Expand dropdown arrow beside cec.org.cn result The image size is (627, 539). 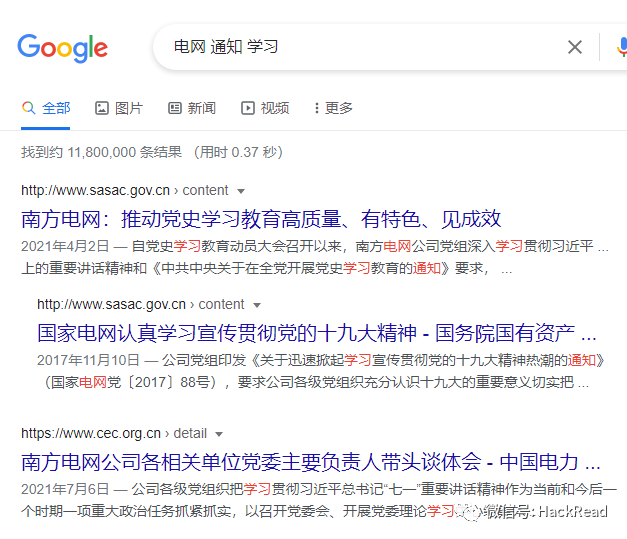[219, 434]
